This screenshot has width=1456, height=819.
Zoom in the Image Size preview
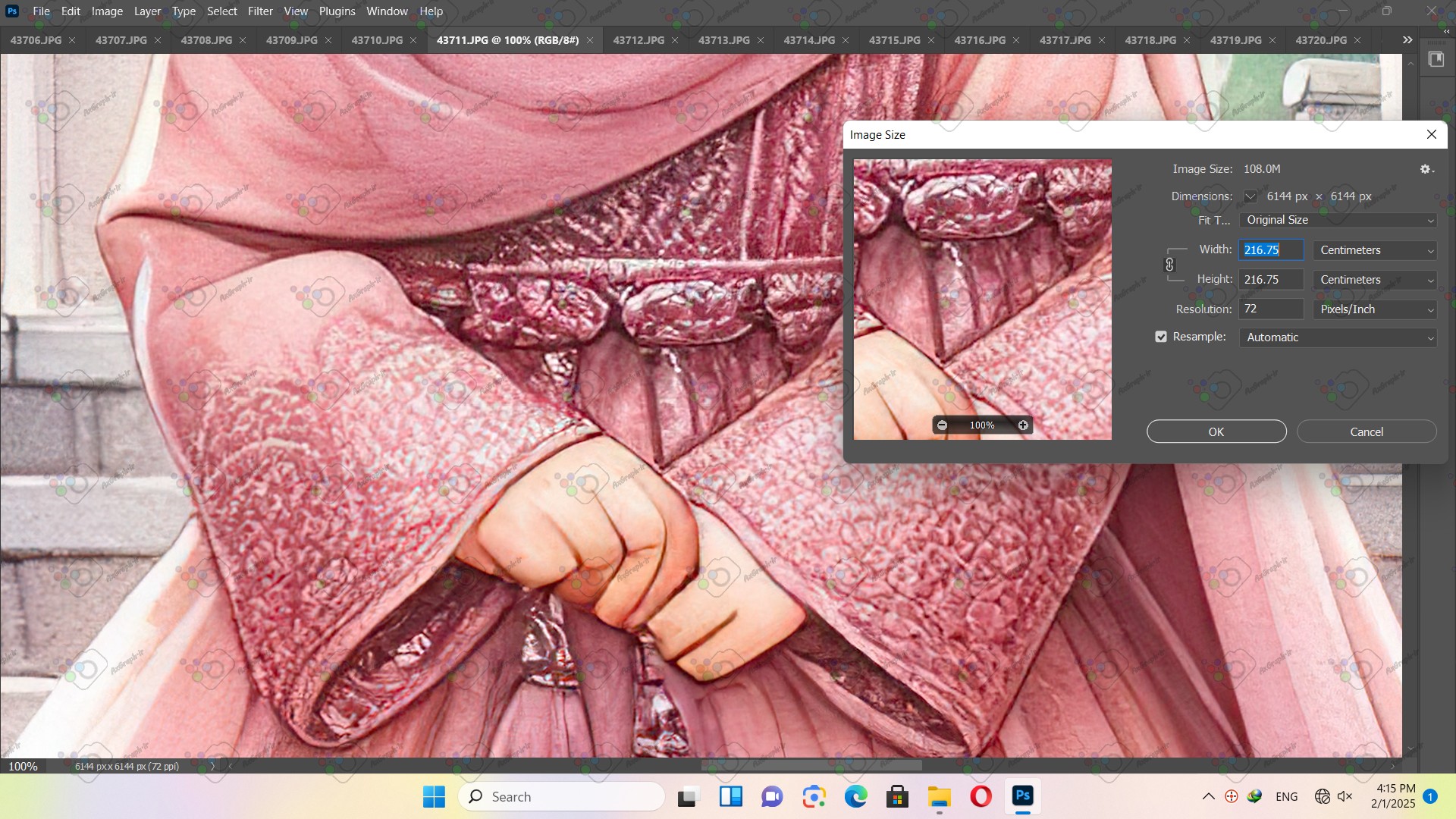(x=1023, y=425)
